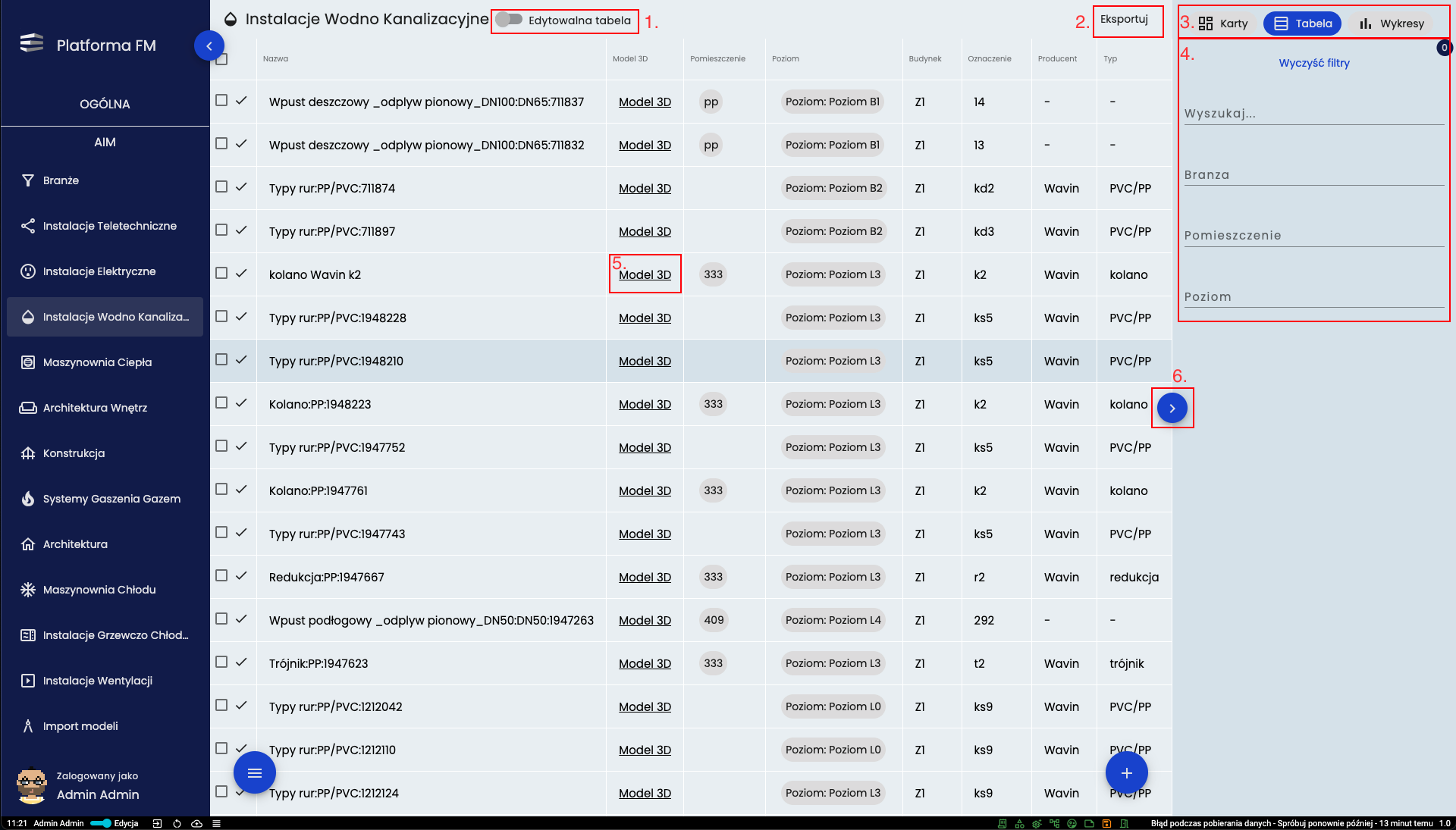Click the cloud upload icon in status bar
Image resolution: width=1456 pixels, height=830 pixels.
pyautogui.click(x=196, y=823)
